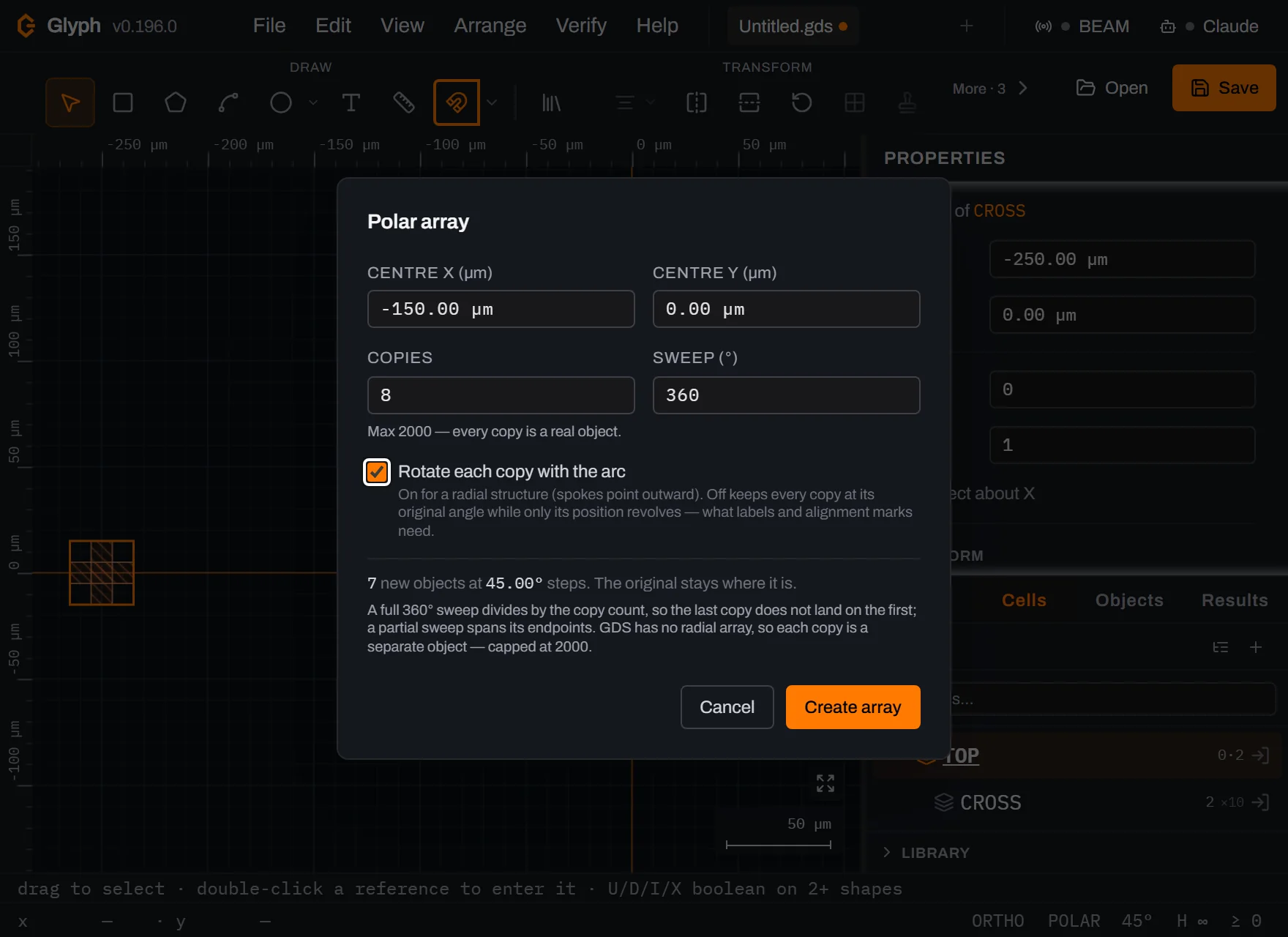The height and width of the screenshot is (937, 1288).
Task: Click the flip horizontal transform icon
Action: [x=697, y=102]
